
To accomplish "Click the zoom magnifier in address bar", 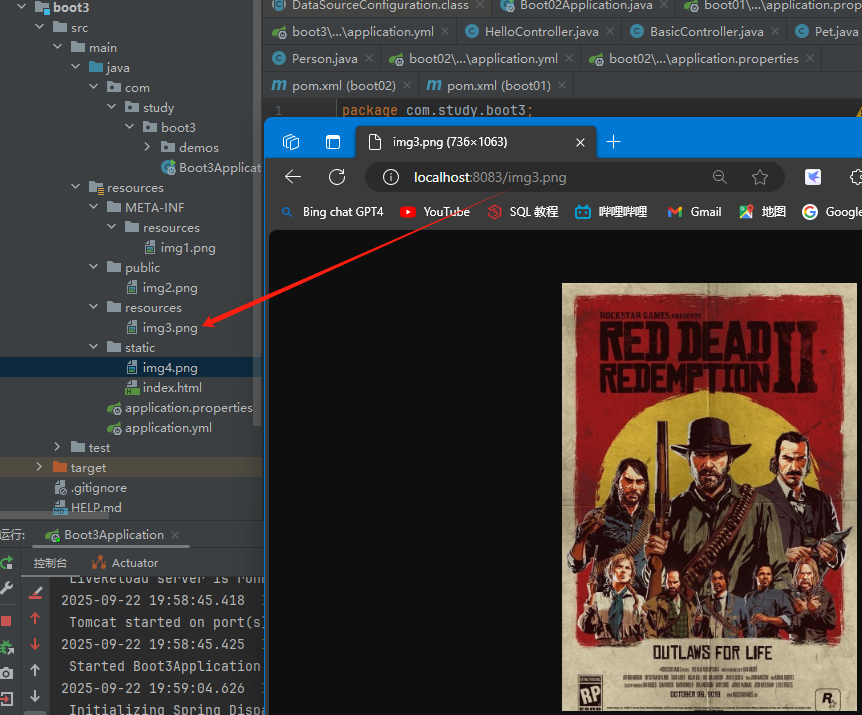I will pyautogui.click(x=720, y=177).
